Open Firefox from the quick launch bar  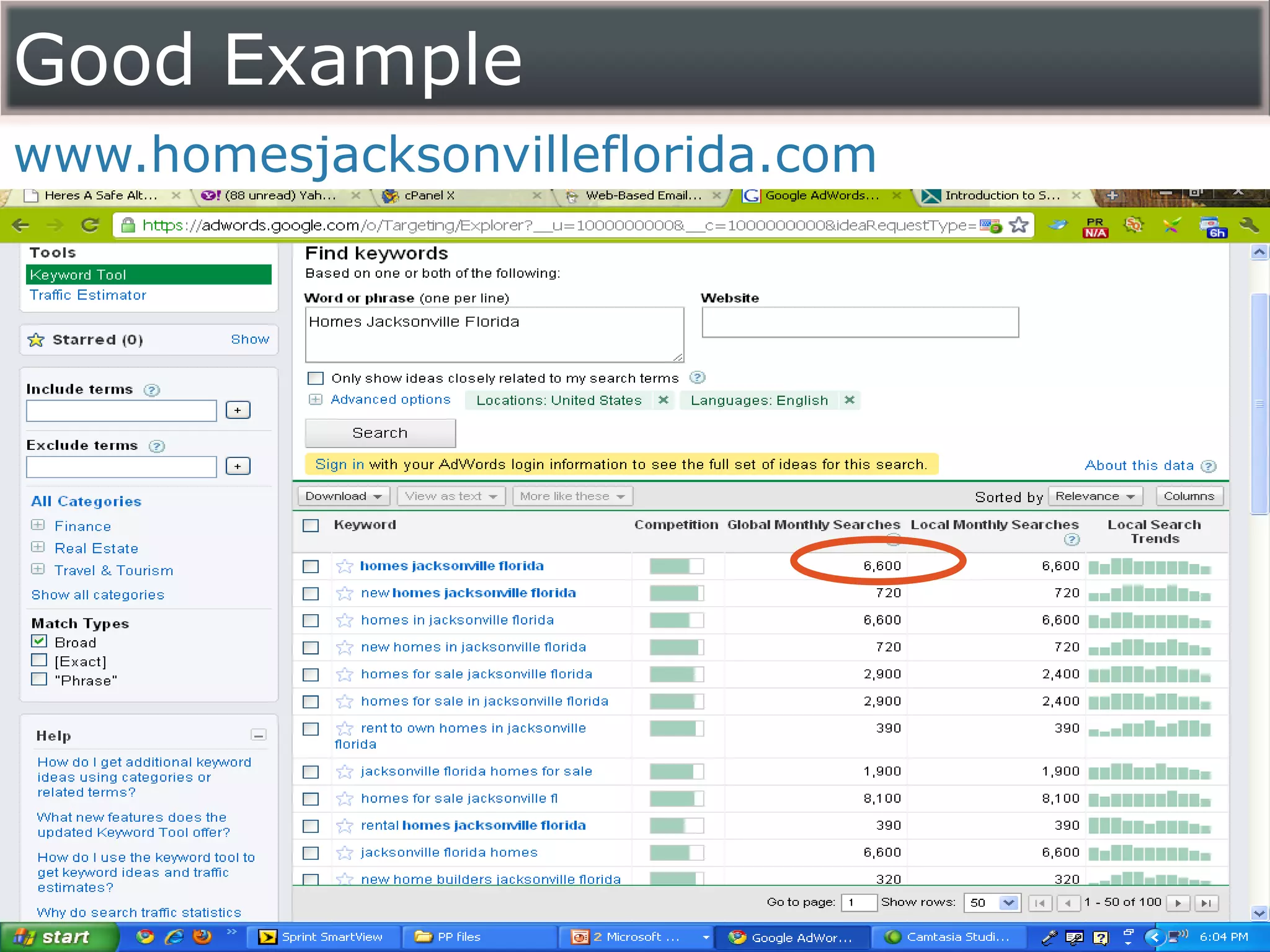(202, 937)
